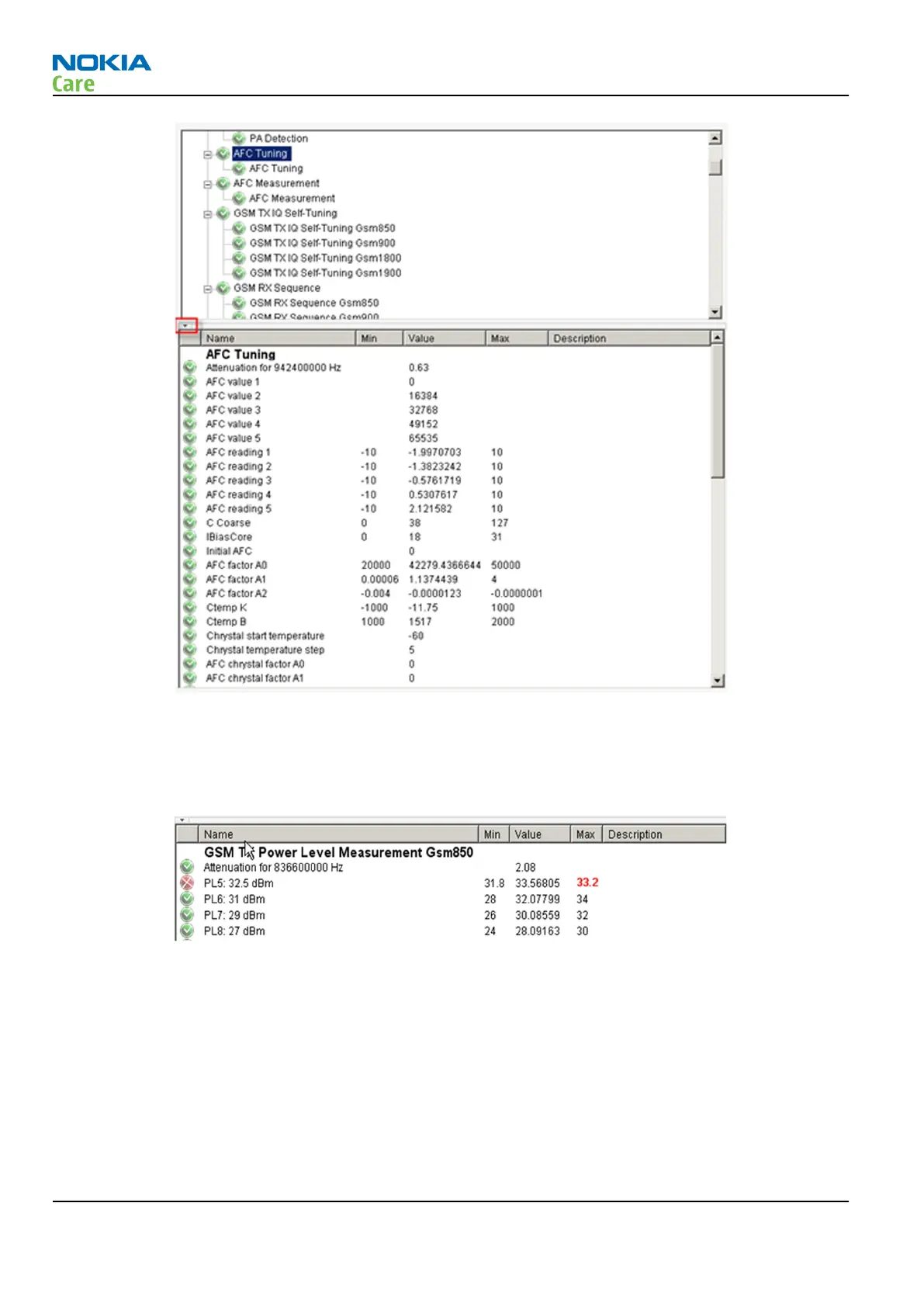Click the Value column header in AFC table

click(x=445, y=338)
